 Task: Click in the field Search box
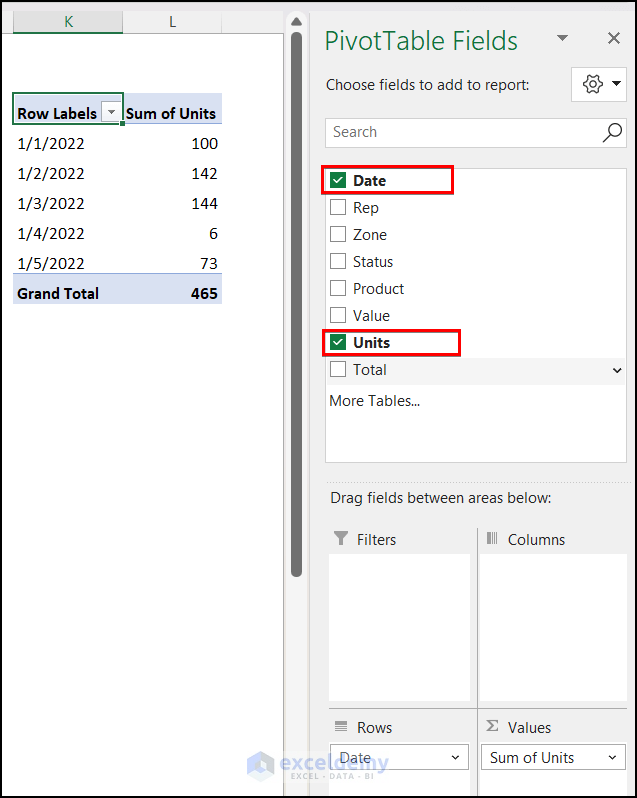460,132
